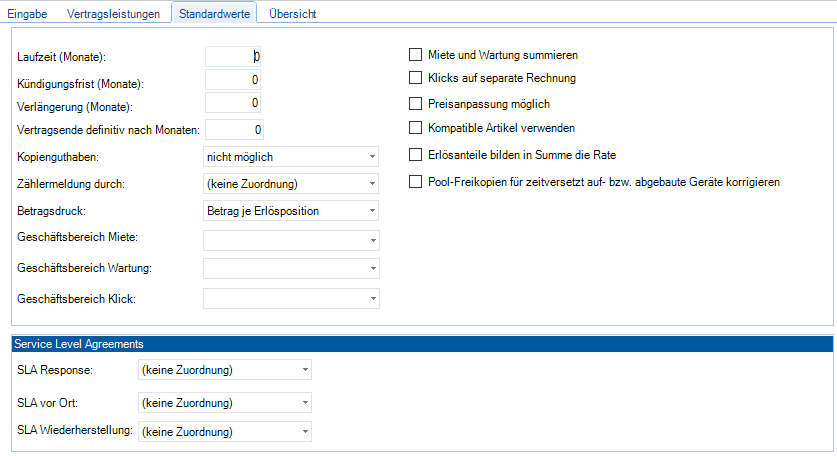Enable Miete und Wartung summieren
Image resolution: width=837 pixels, height=456 pixels.
(x=416, y=55)
